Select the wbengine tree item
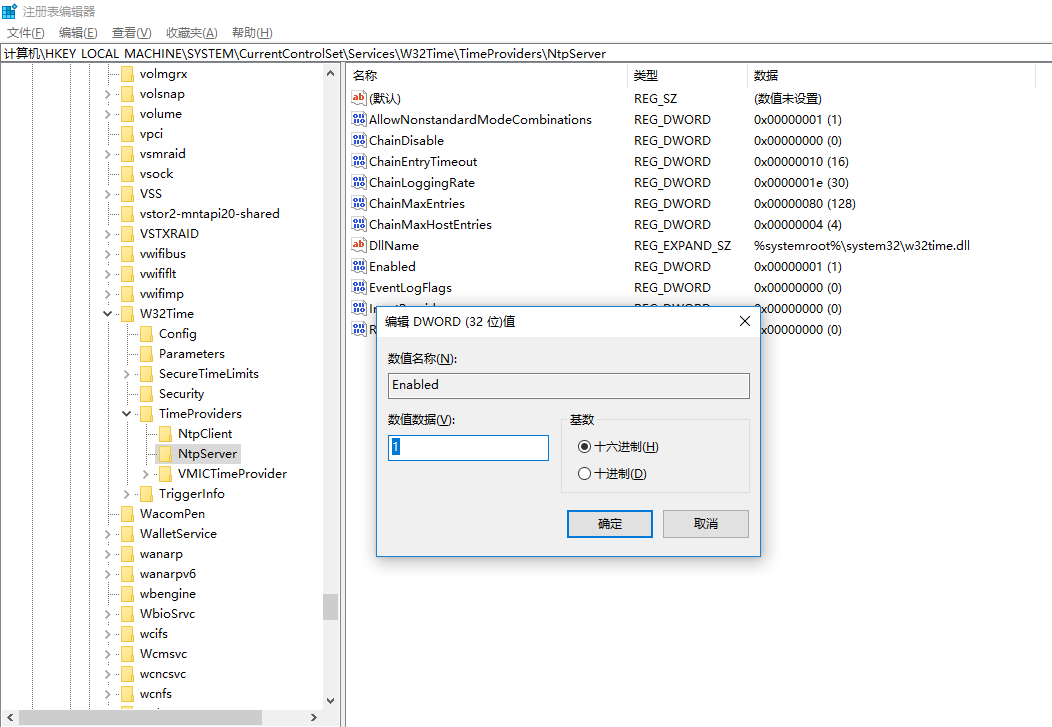Image resolution: width=1052 pixels, height=727 pixels. 168,594
